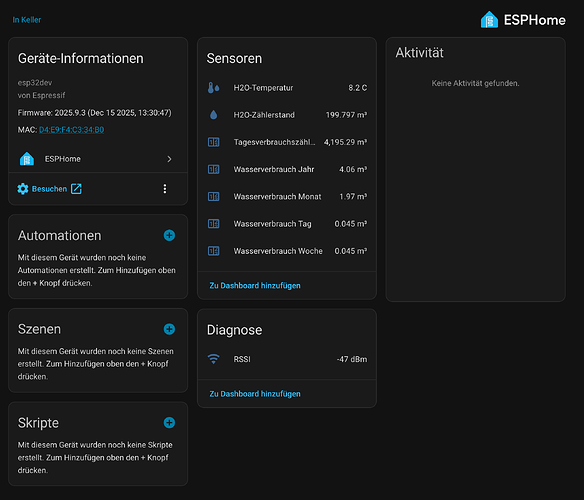Click the Sensoren card heading
Image resolution: width=584 pixels, height=500 pixels.
pyautogui.click(x=234, y=58)
